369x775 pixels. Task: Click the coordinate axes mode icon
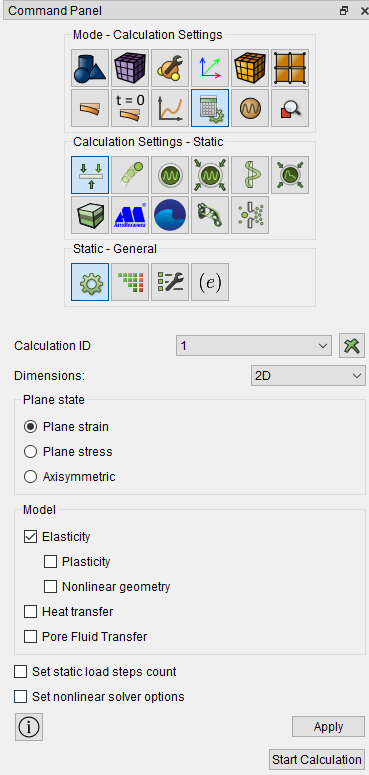point(210,68)
